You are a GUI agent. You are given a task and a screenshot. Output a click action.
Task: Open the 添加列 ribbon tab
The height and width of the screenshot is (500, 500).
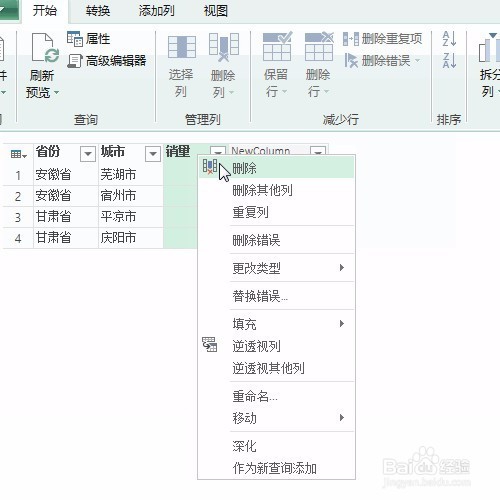(x=156, y=11)
